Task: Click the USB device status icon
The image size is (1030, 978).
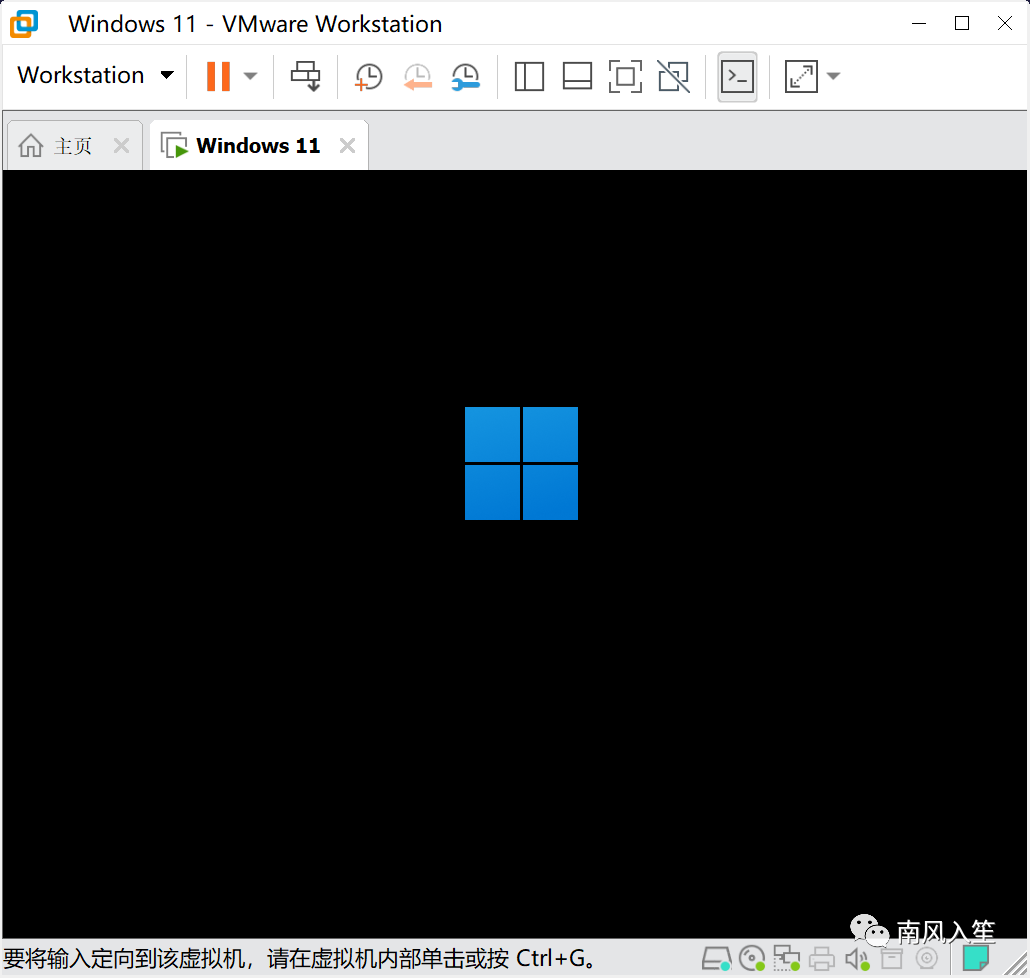Action: 892,959
